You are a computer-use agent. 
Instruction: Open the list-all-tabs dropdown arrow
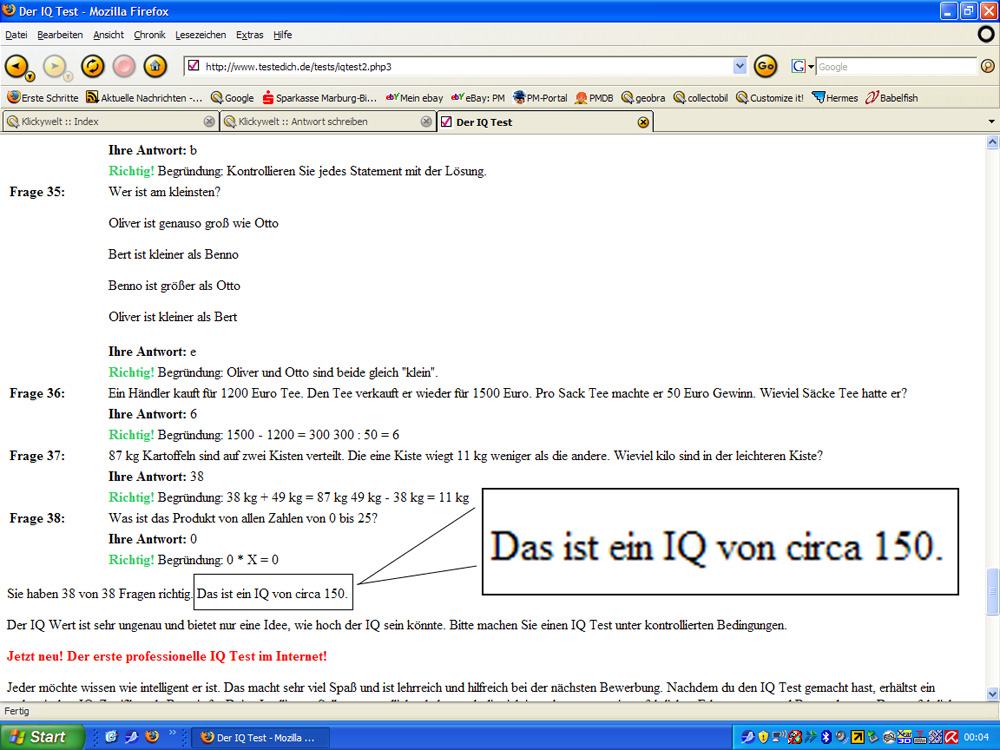point(991,122)
